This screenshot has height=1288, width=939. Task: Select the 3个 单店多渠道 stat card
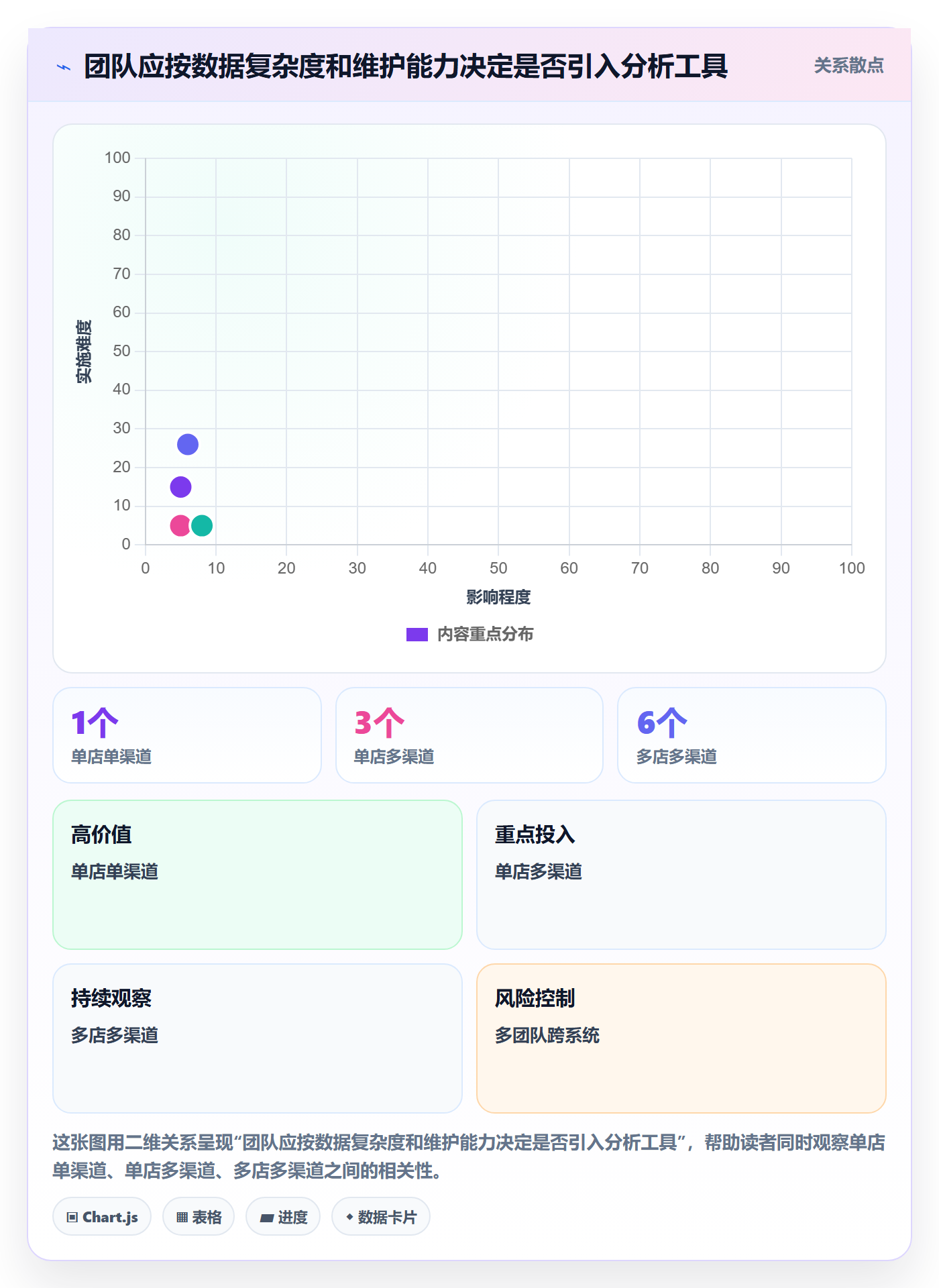point(469,735)
